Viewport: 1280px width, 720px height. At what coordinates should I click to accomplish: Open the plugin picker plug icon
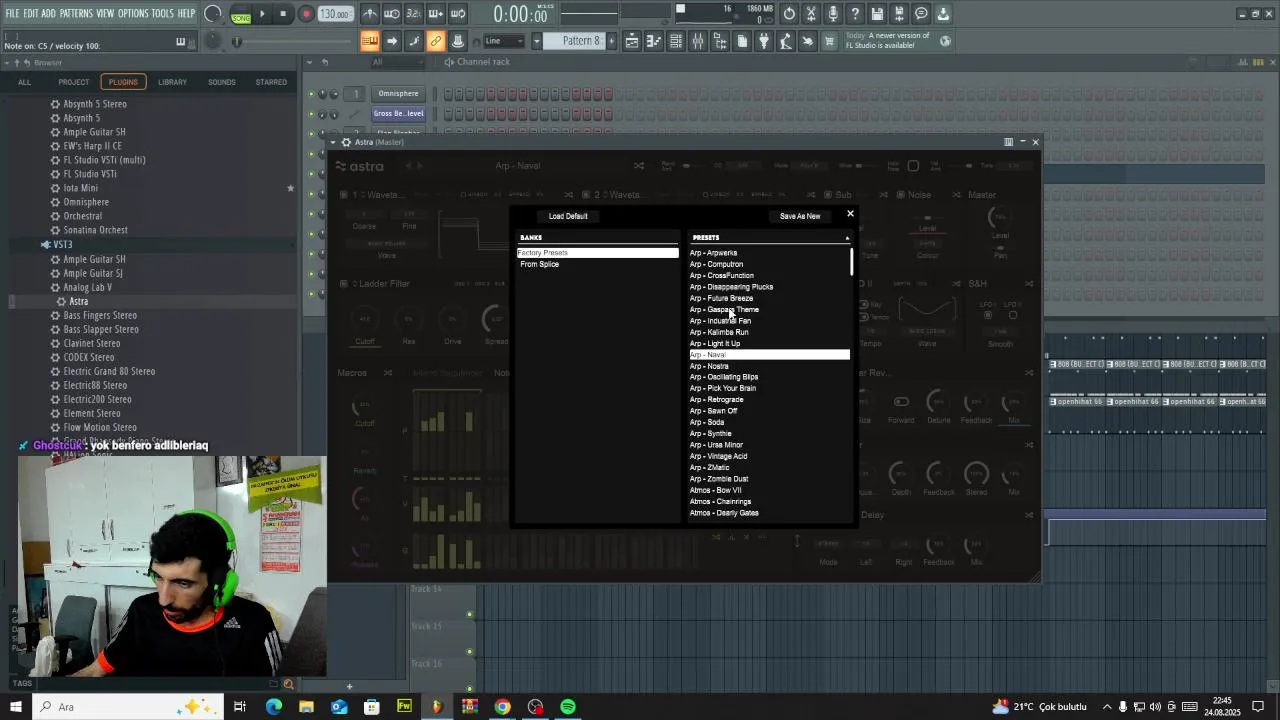click(x=764, y=41)
